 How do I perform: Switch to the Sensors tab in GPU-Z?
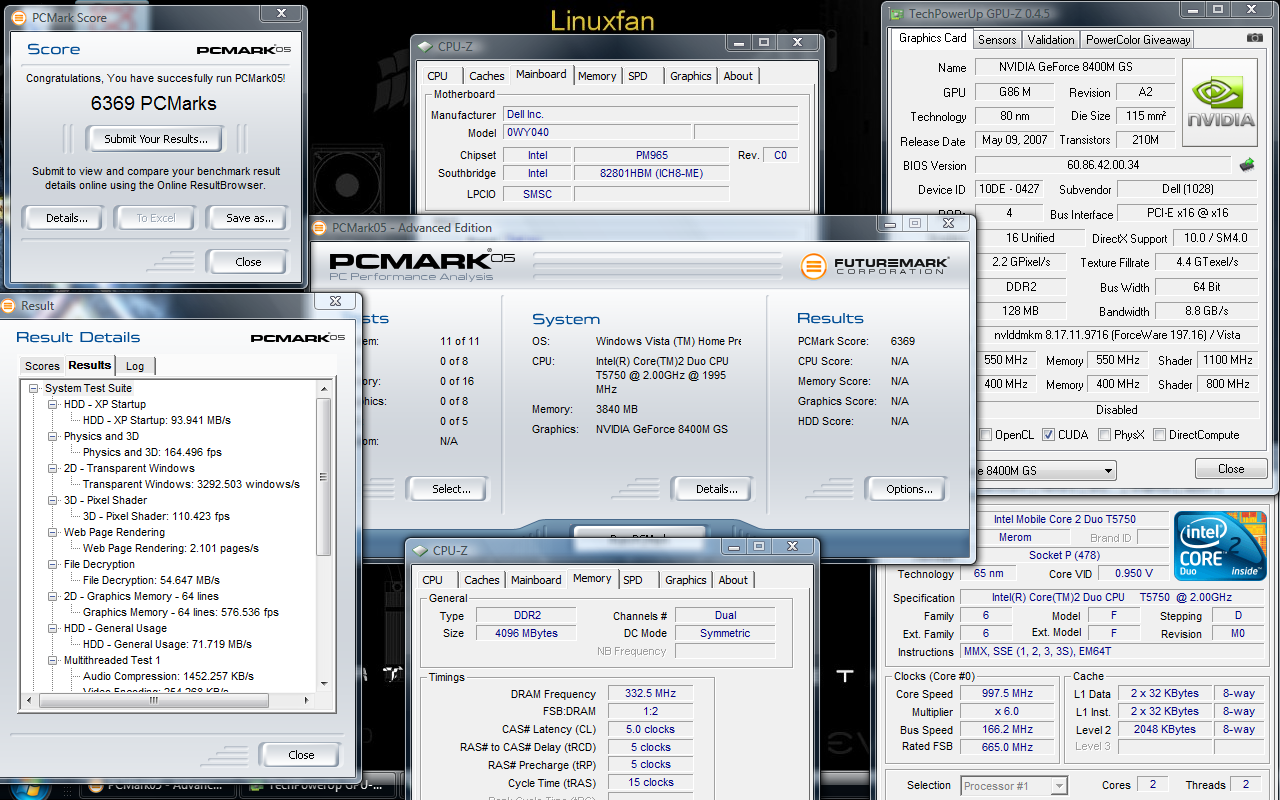[997, 40]
